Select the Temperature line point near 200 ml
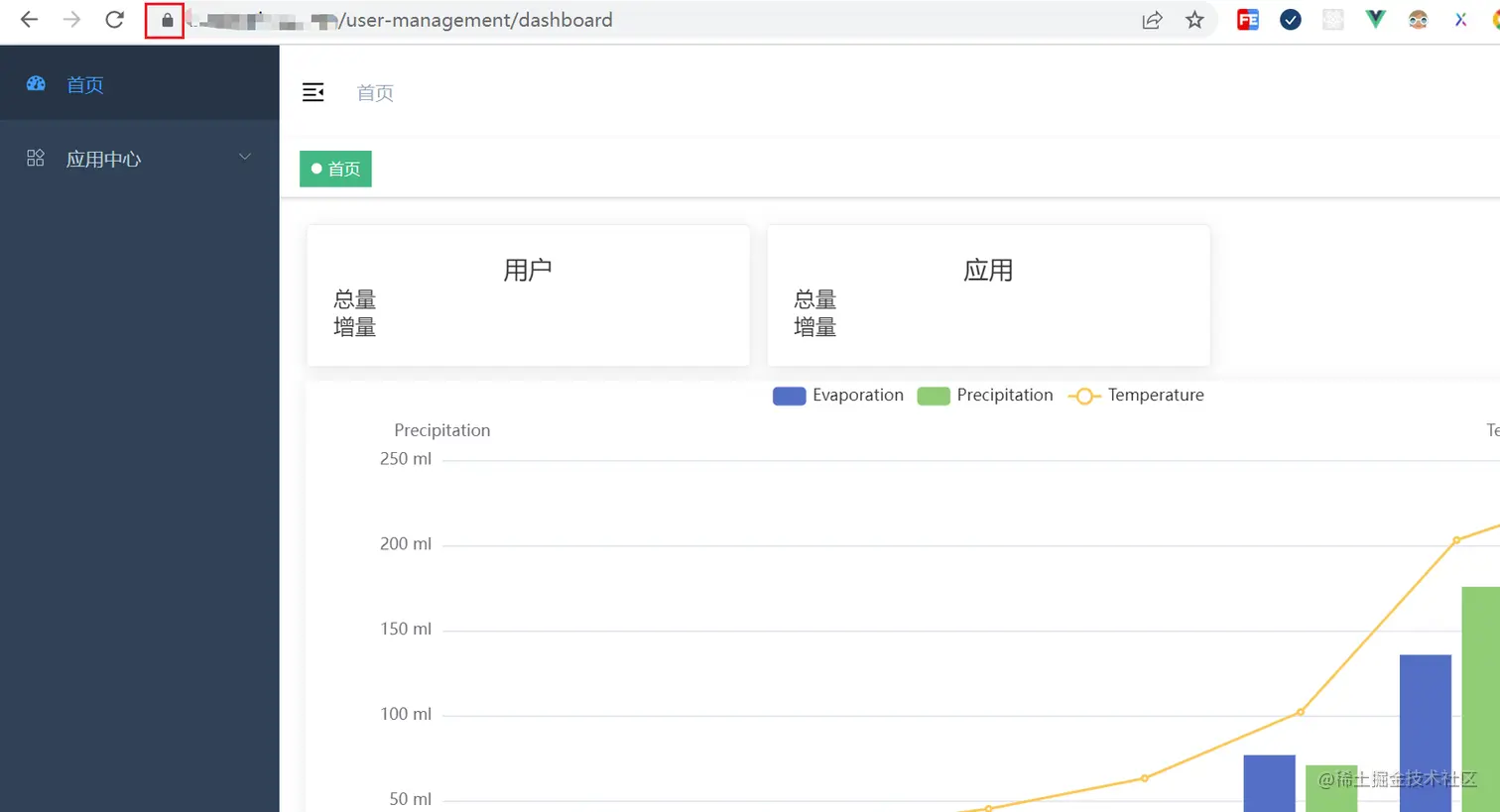 coord(1456,540)
